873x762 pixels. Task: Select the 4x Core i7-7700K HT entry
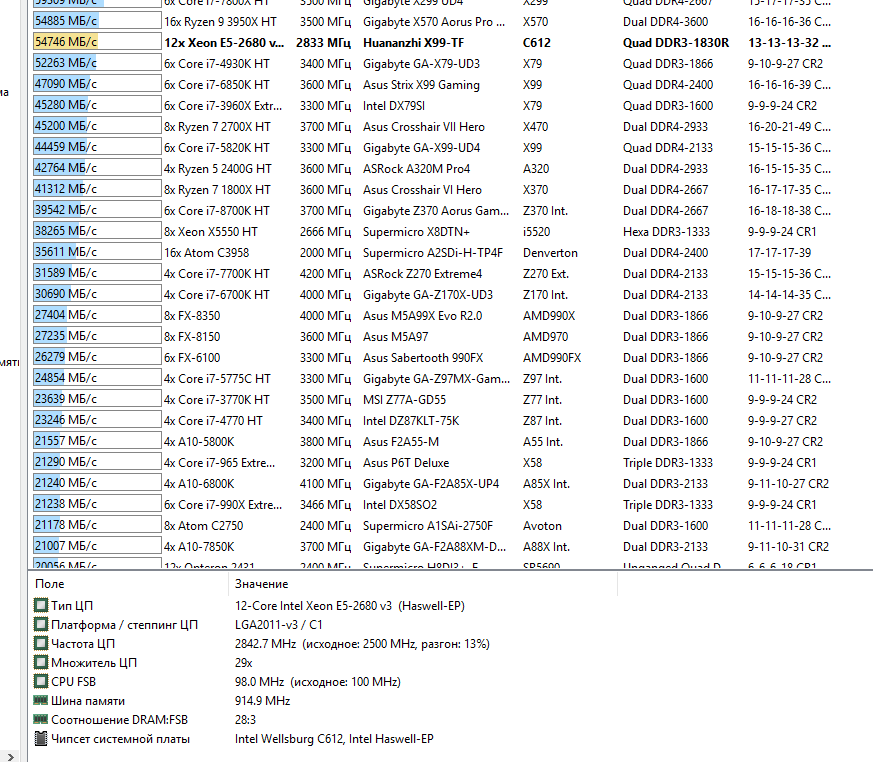pos(217,274)
